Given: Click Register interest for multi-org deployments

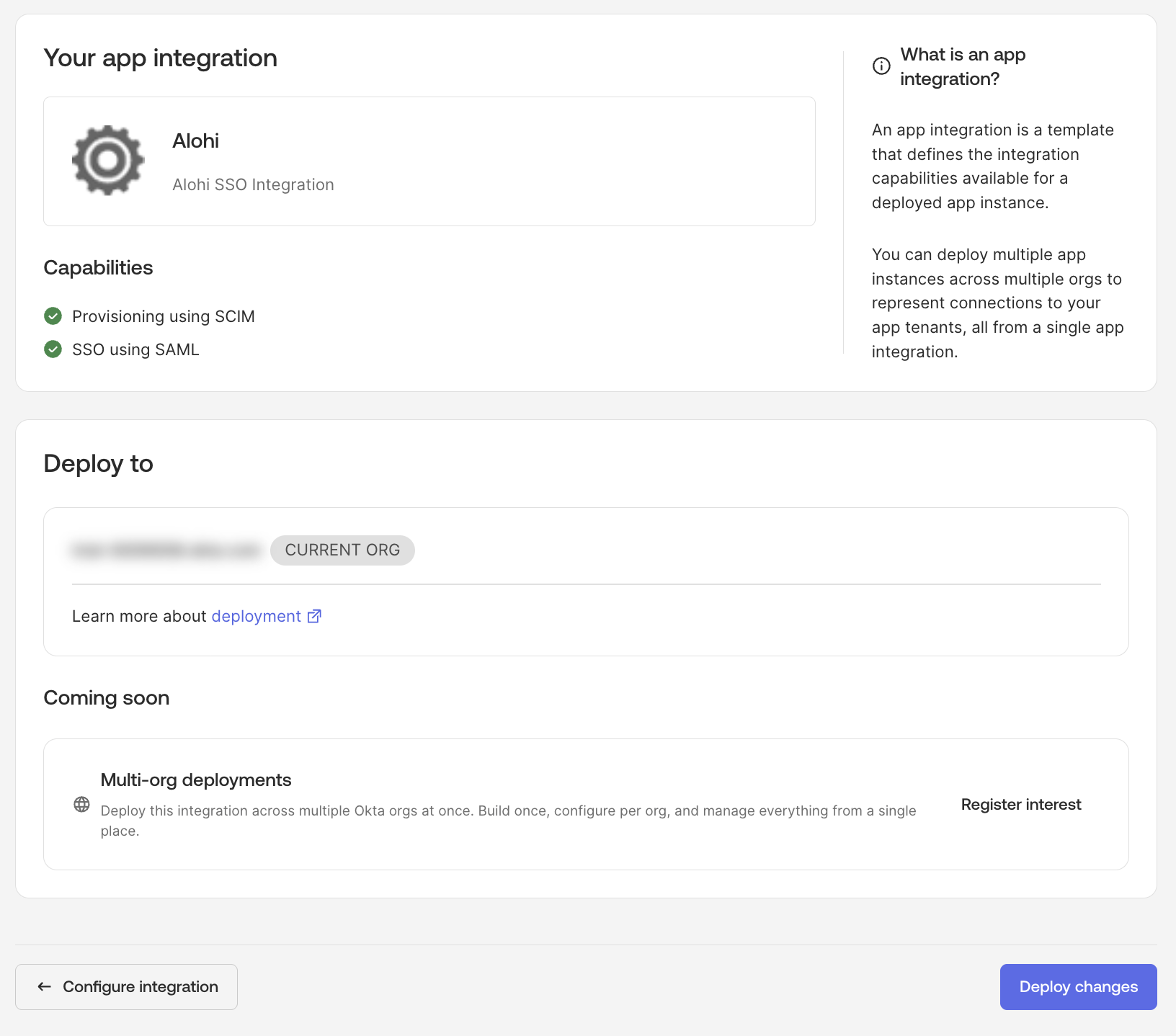Looking at the screenshot, I should [x=1021, y=805].
